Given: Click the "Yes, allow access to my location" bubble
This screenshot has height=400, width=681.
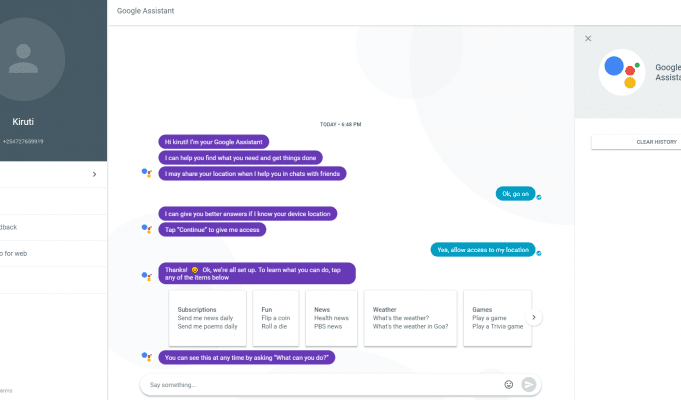Looking at the screenshot, I should [x=483, y=250].
